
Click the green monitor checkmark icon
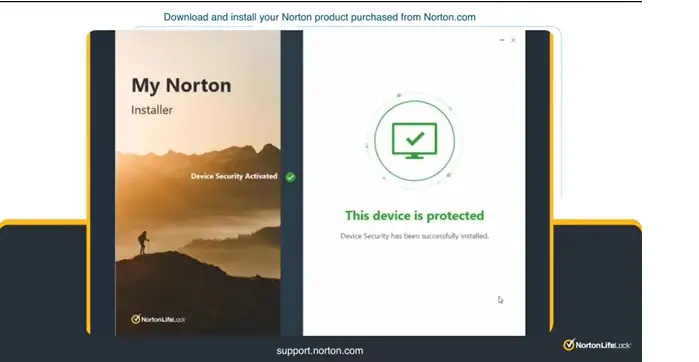point(415,141)
